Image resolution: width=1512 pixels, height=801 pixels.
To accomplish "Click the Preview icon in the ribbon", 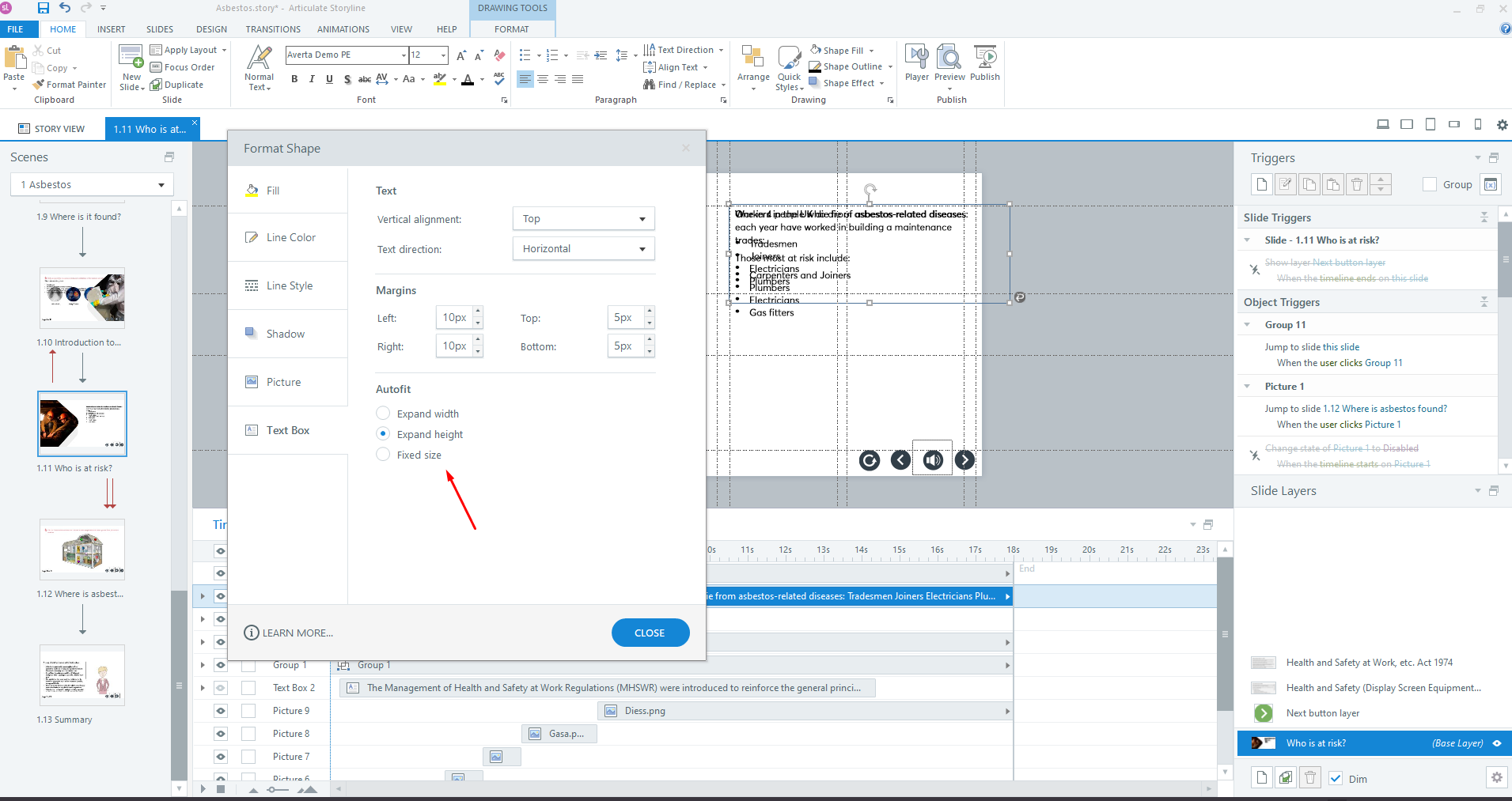I will 949,63.
